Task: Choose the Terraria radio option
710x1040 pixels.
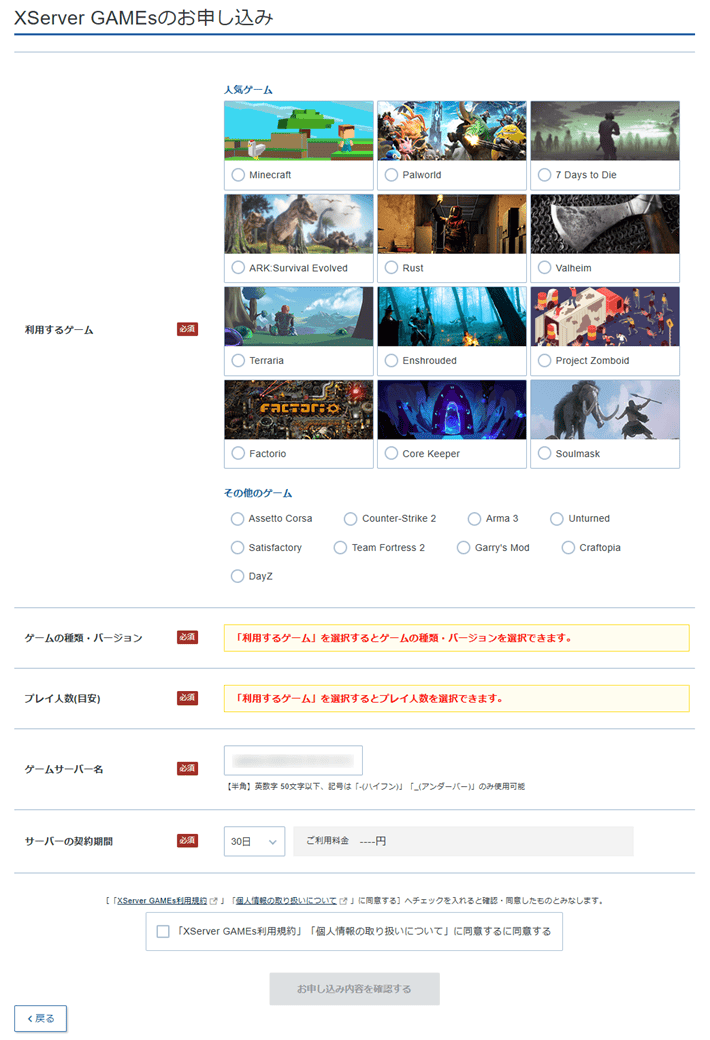Action: [x=238, y=361]
